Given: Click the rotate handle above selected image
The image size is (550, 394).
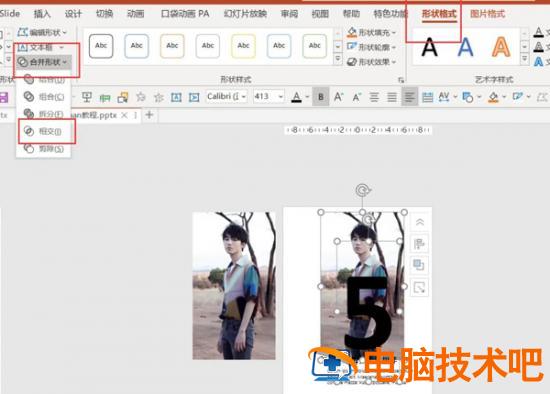Looking at the screenshot, I should (x=363, y=191).
